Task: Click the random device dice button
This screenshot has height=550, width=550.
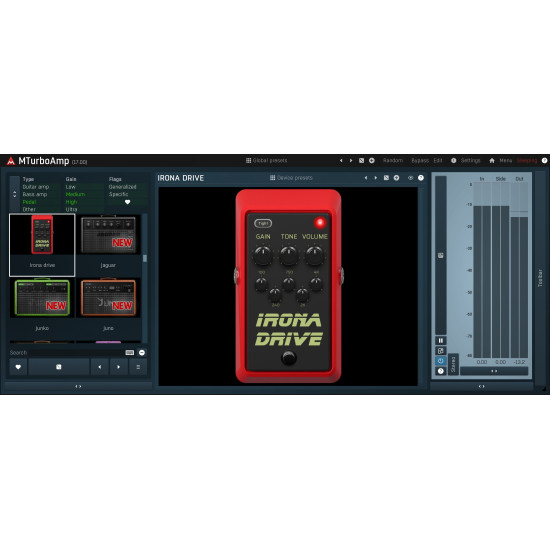Action: [x=59, y=367]
